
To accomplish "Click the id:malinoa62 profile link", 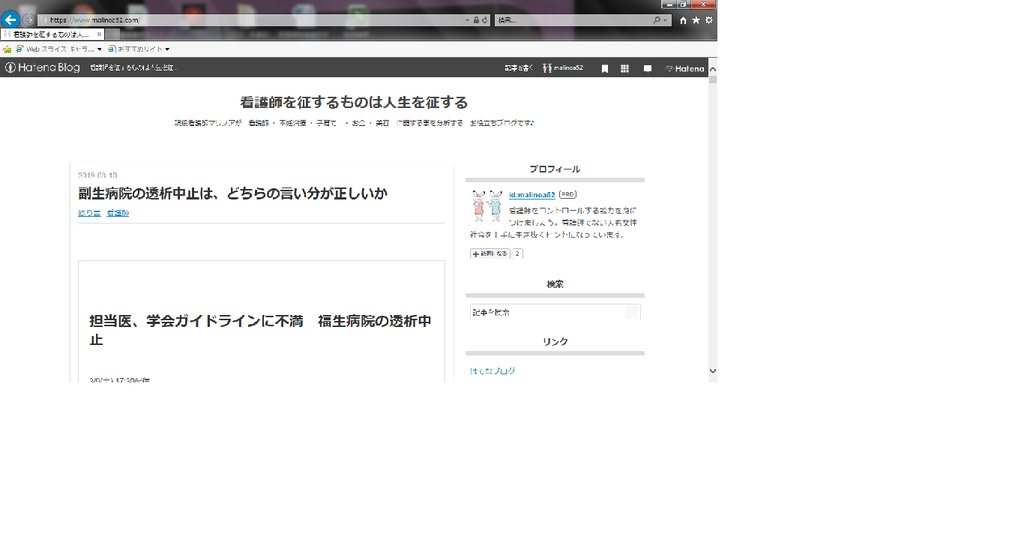I will (x=532, y=195).
